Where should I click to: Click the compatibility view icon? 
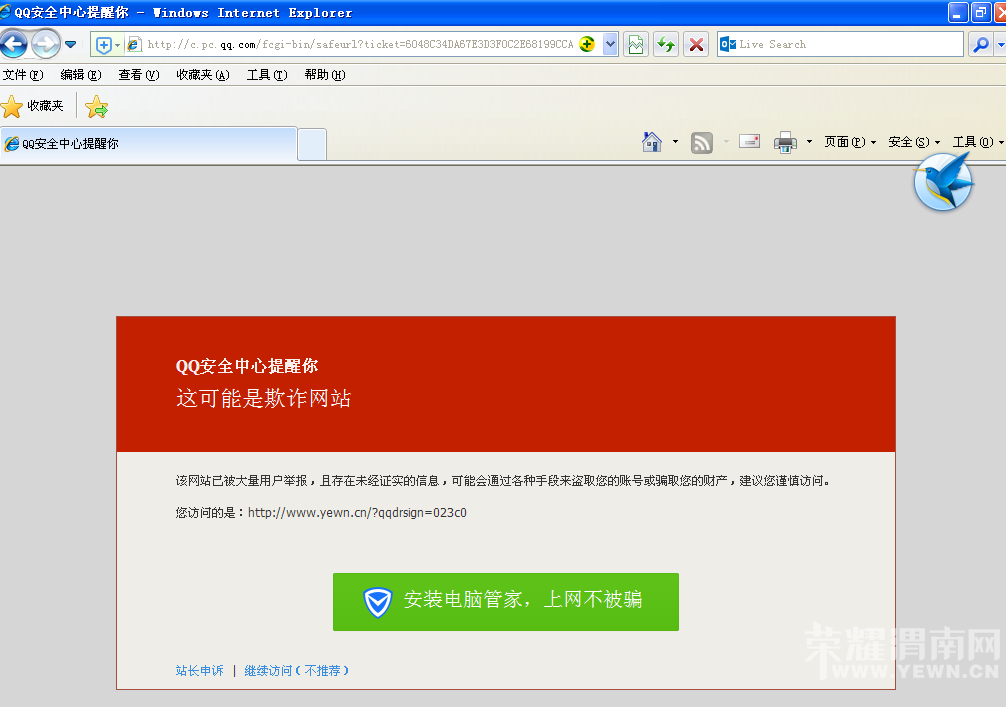tap(635, 44)
